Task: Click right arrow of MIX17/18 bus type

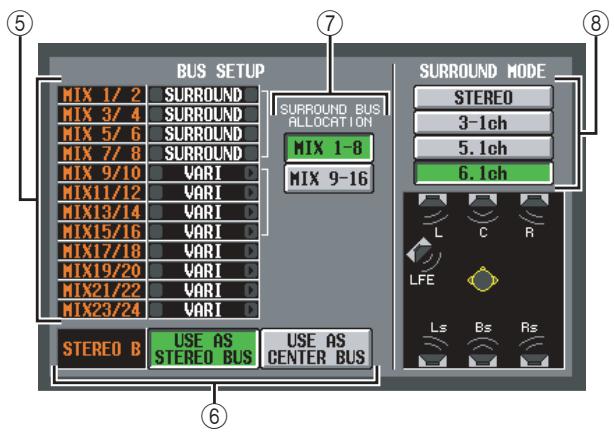Action: (251, 251)
